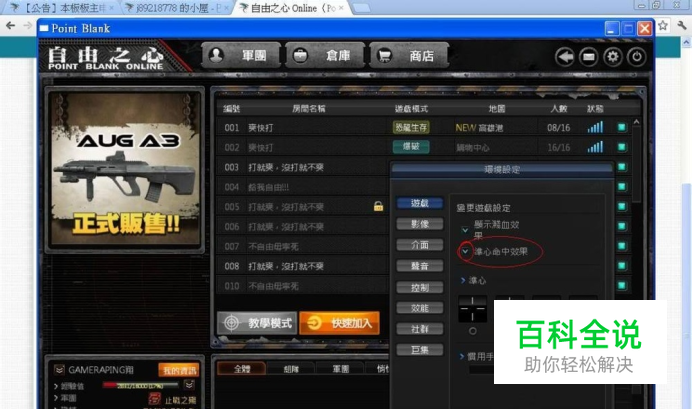692x409 pixels.
Task: Click the teal join icon on room 010
Action: tap(622, 285)
